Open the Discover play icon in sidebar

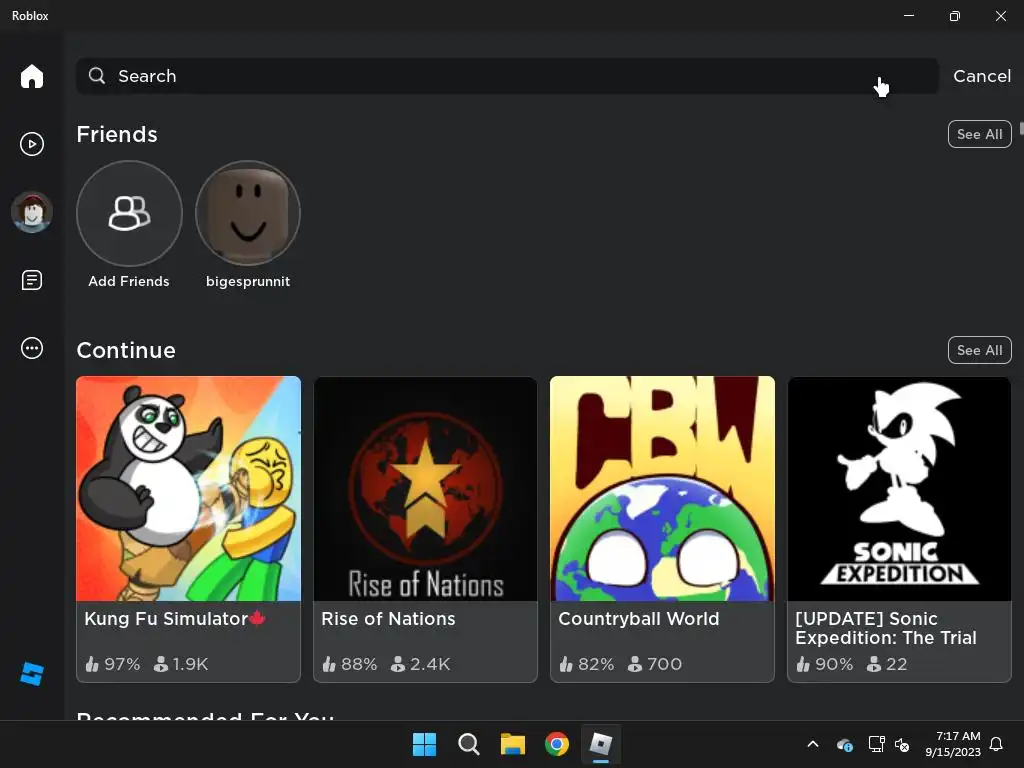[31, 144]
